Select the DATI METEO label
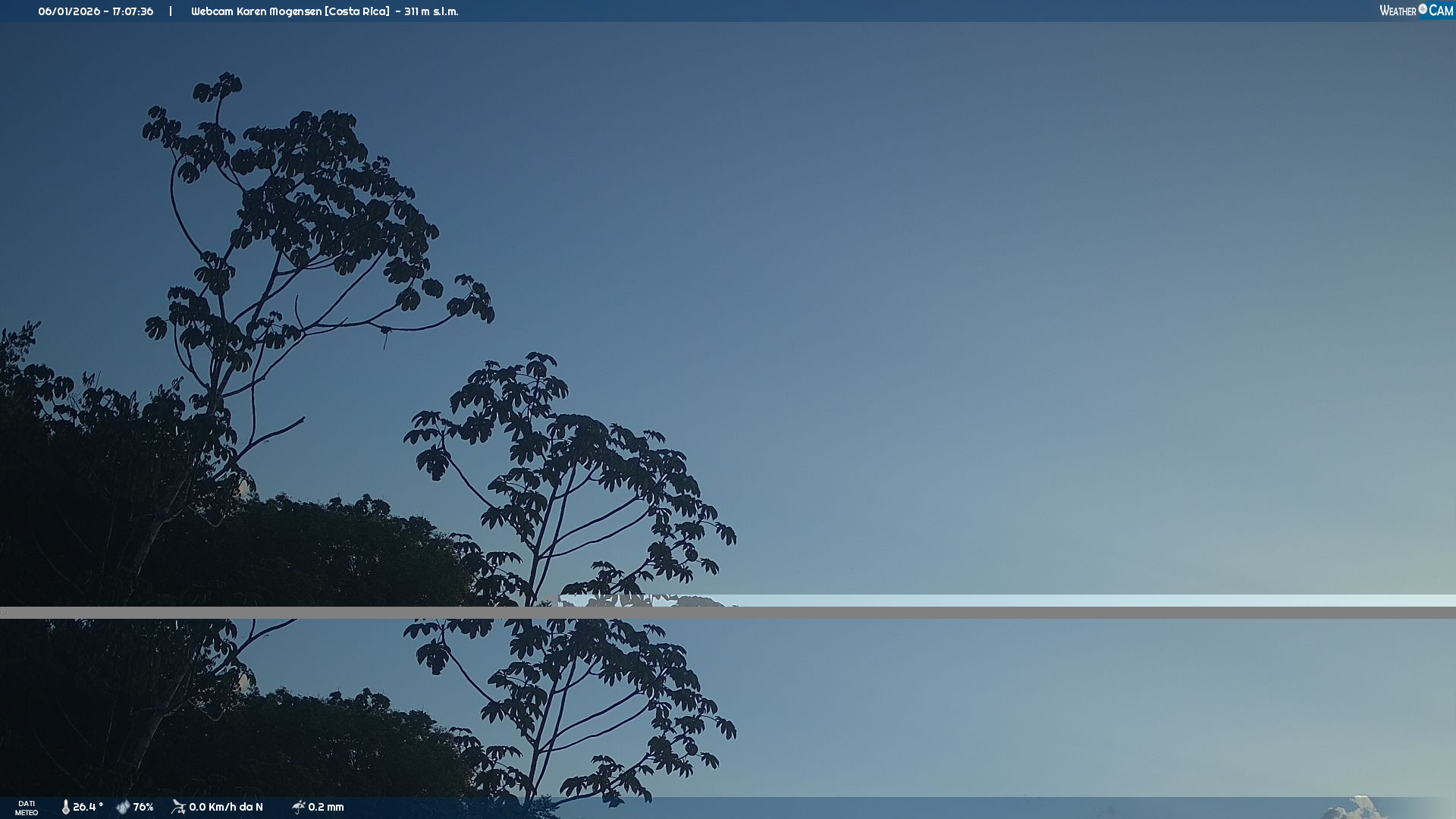1456x819 pixels. (x=27, y=808)
